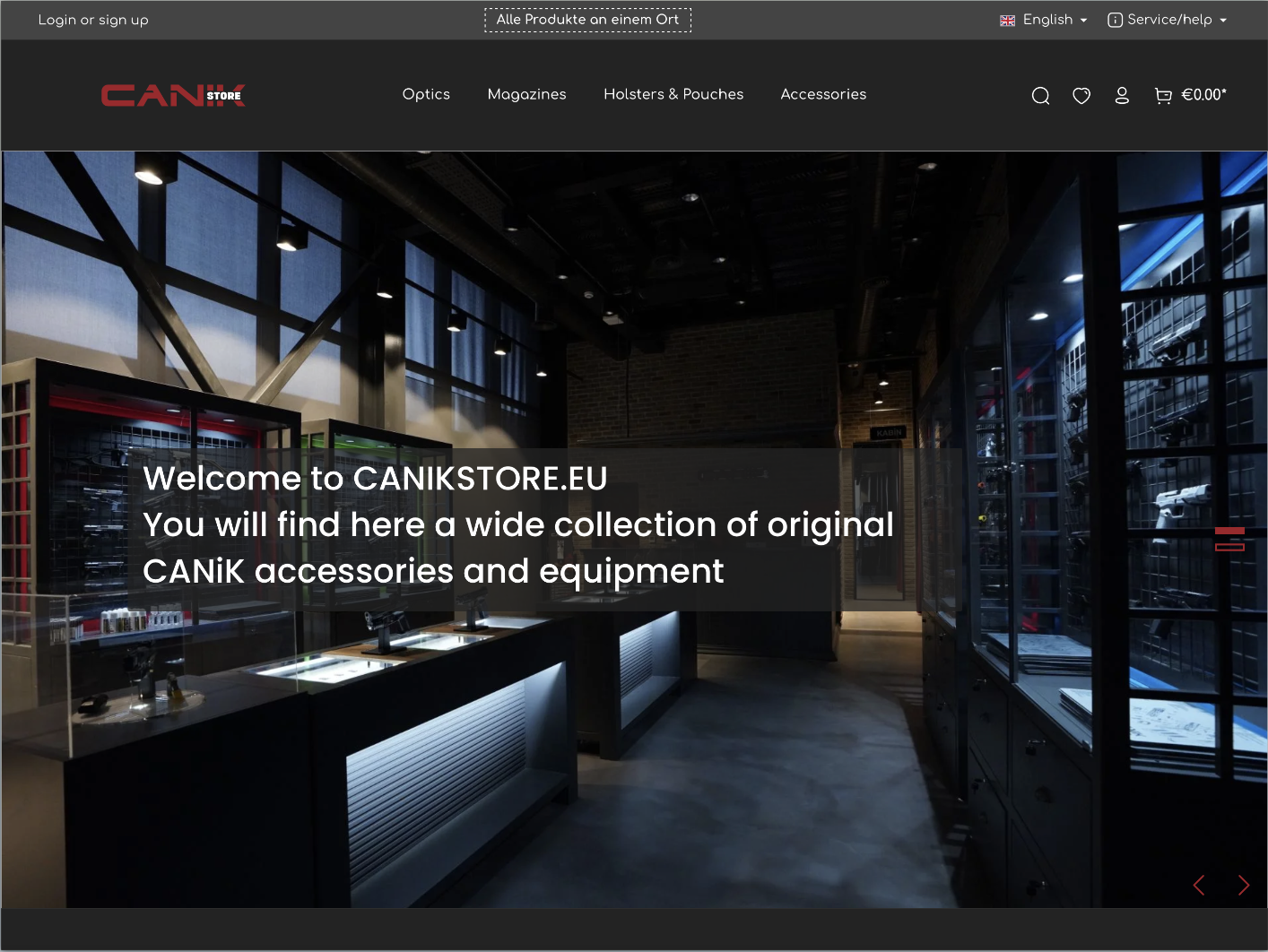The height and width of the screenshot is (952, 1268).
Task: Open the wishlist via the heart icon
Action: (1081, 95)
